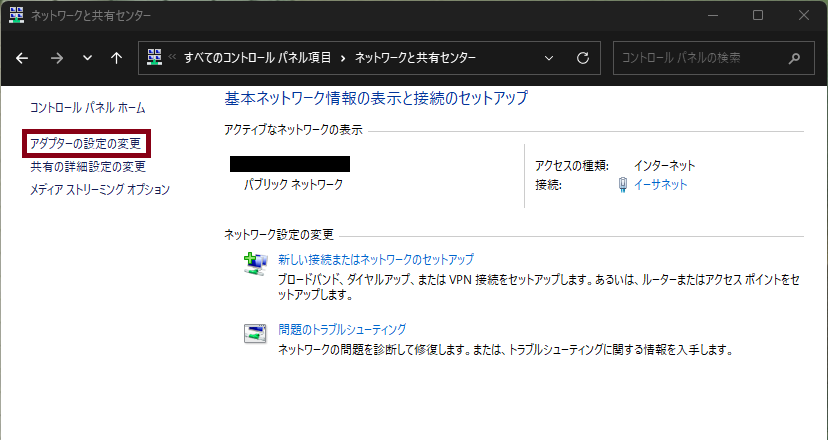Open メディア ストリーミング オプション
This screenshot has height=440, width=828.
[x=100, y=189]
